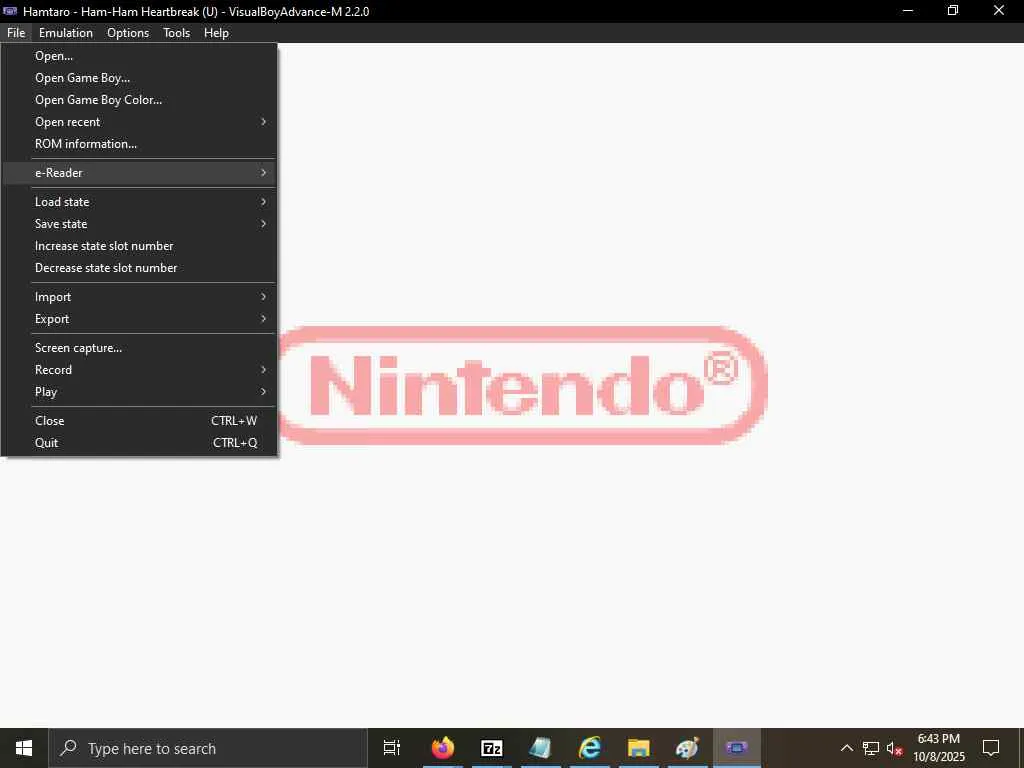The image size is (1024, 768).
Task: Click Increase state slot number
Action: (x=139, y=246)
